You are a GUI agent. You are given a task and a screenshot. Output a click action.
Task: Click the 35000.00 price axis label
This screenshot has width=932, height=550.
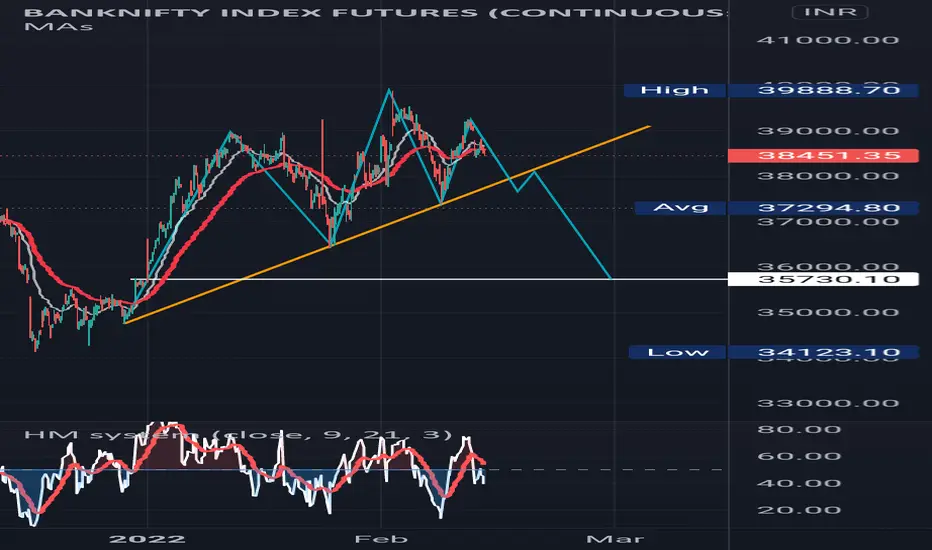[x=827, y=313]
